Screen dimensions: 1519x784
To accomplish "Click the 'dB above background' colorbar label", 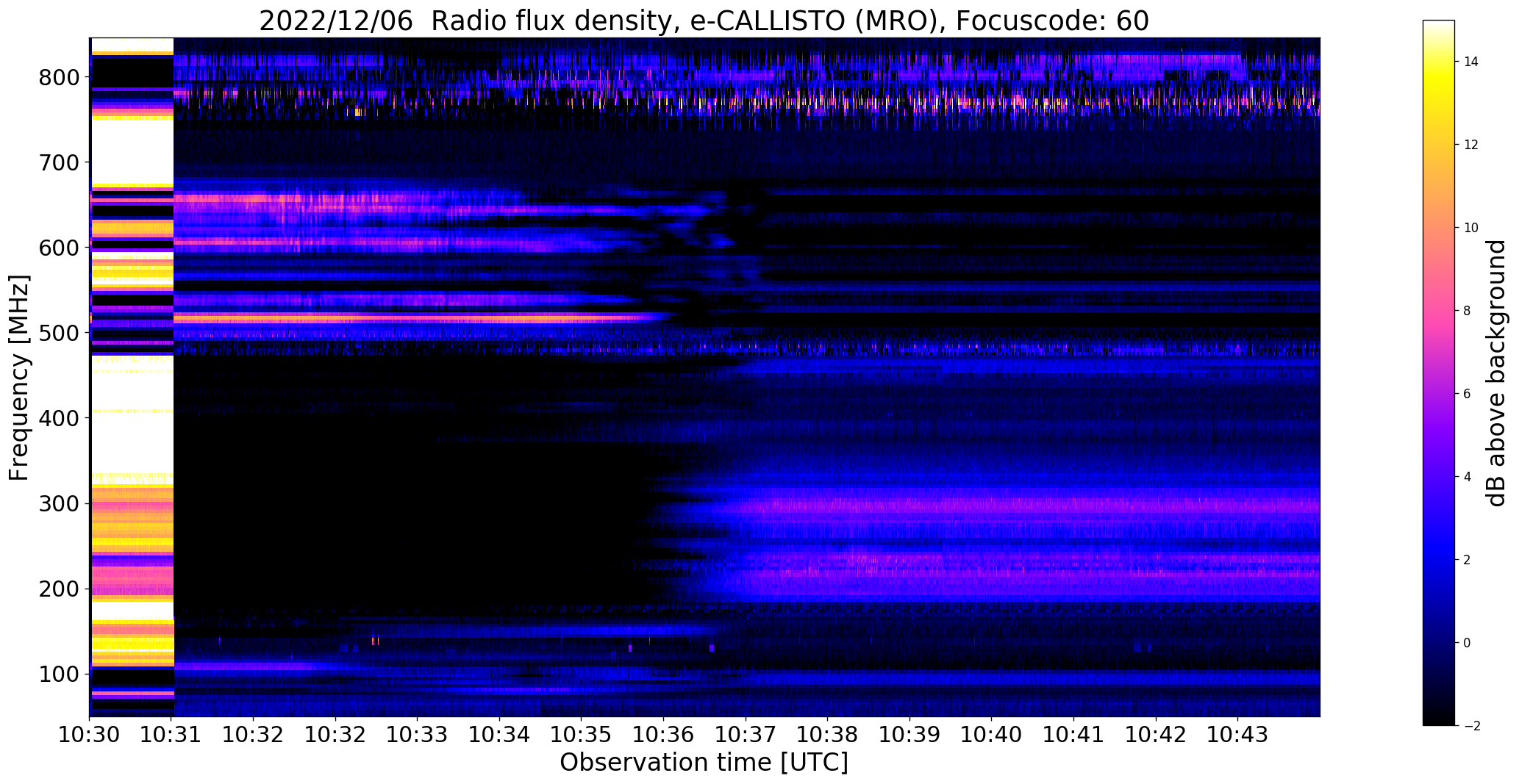I will pyautogui.click(x=1496, y=373).
